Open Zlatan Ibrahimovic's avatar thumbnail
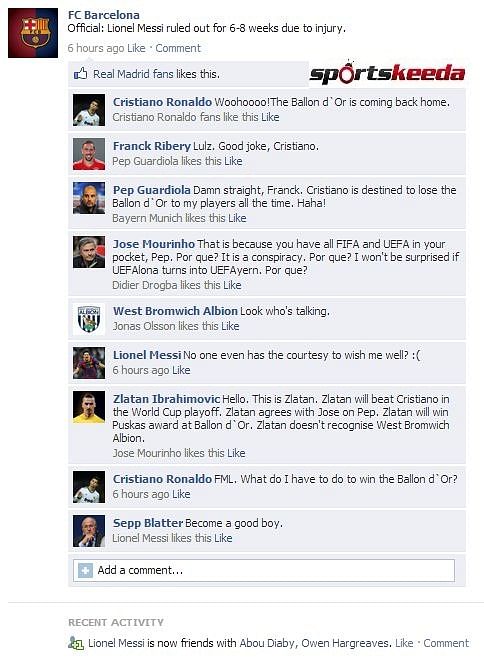 point(89,407)
